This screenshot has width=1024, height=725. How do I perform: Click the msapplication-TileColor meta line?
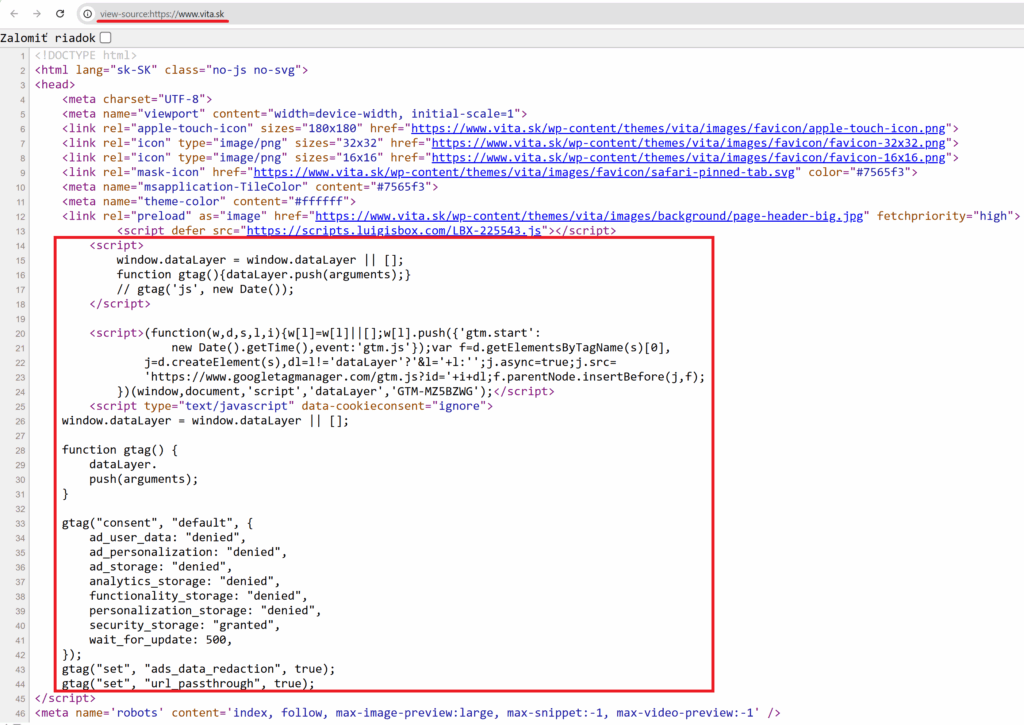[x=250, y=187]
